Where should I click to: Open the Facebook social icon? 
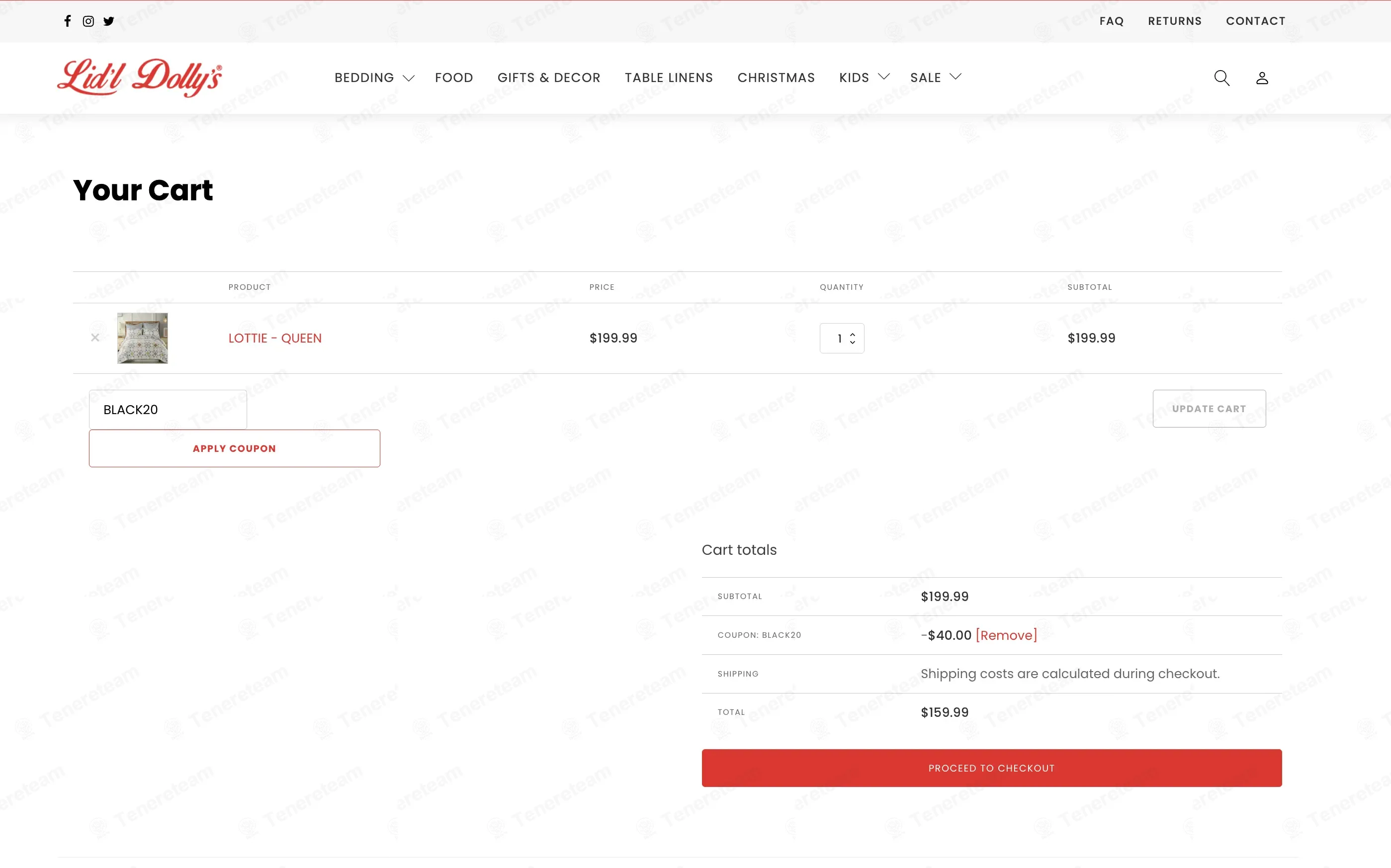tap(68, 21)
